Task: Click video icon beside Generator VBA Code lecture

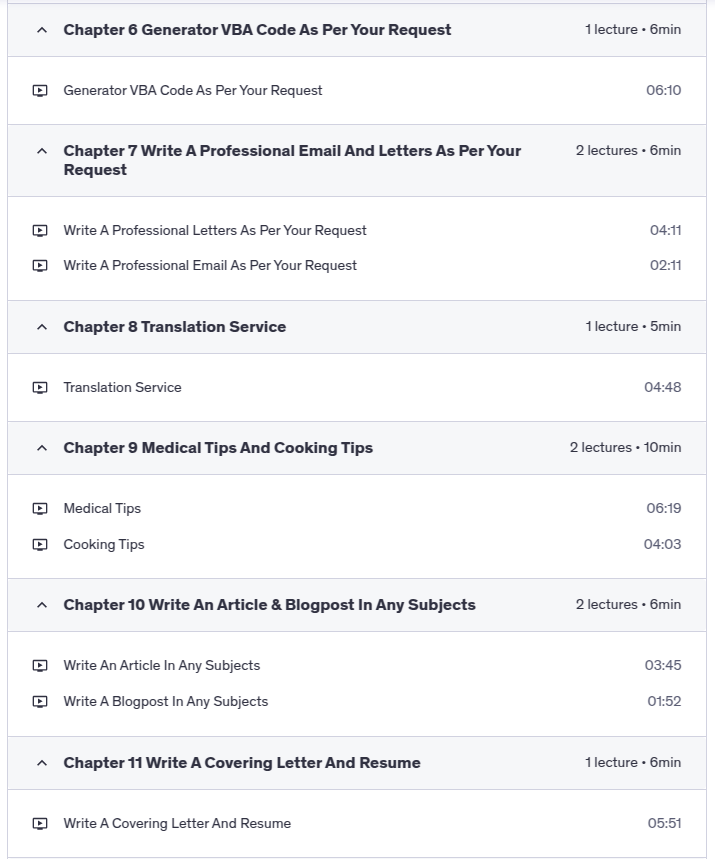Action: point(40,91)
